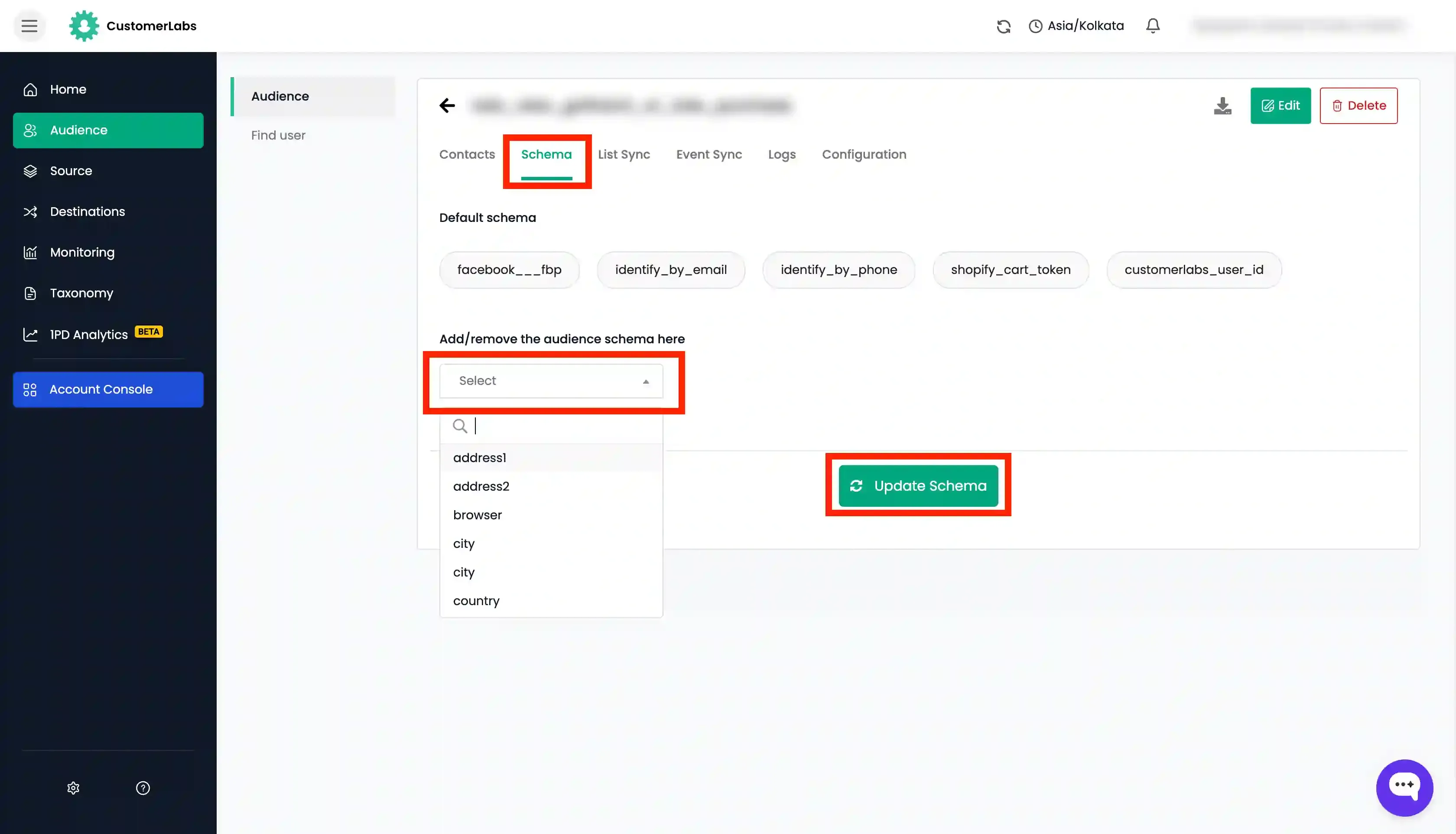Open the settings gear at sidebar bottom
This screenshot has width=1456, height=834.
73,788
